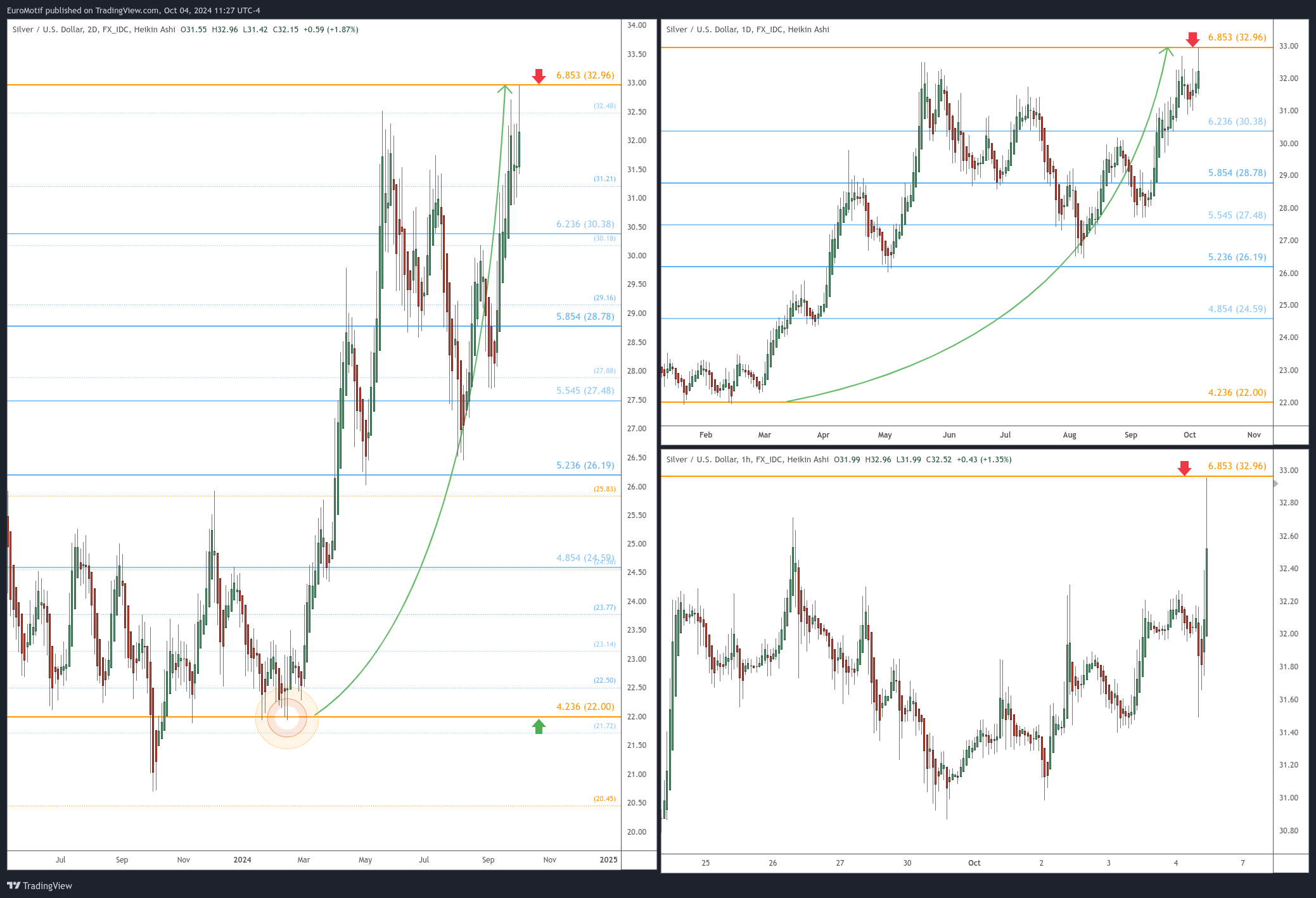Click the orange '(20.45)' level label on 2D chart

point(604,799)
